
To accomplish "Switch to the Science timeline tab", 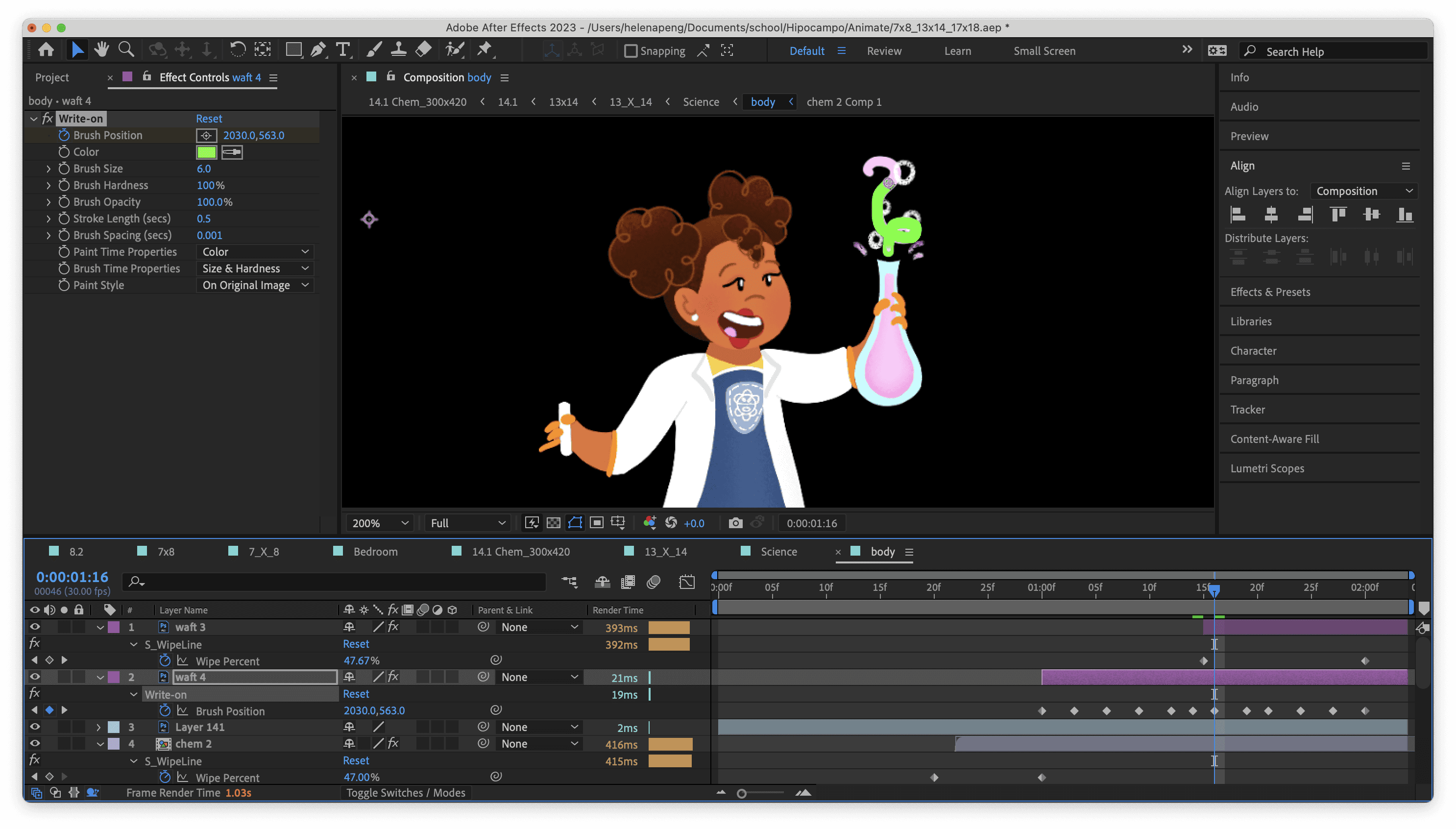I will coord(778,551).
